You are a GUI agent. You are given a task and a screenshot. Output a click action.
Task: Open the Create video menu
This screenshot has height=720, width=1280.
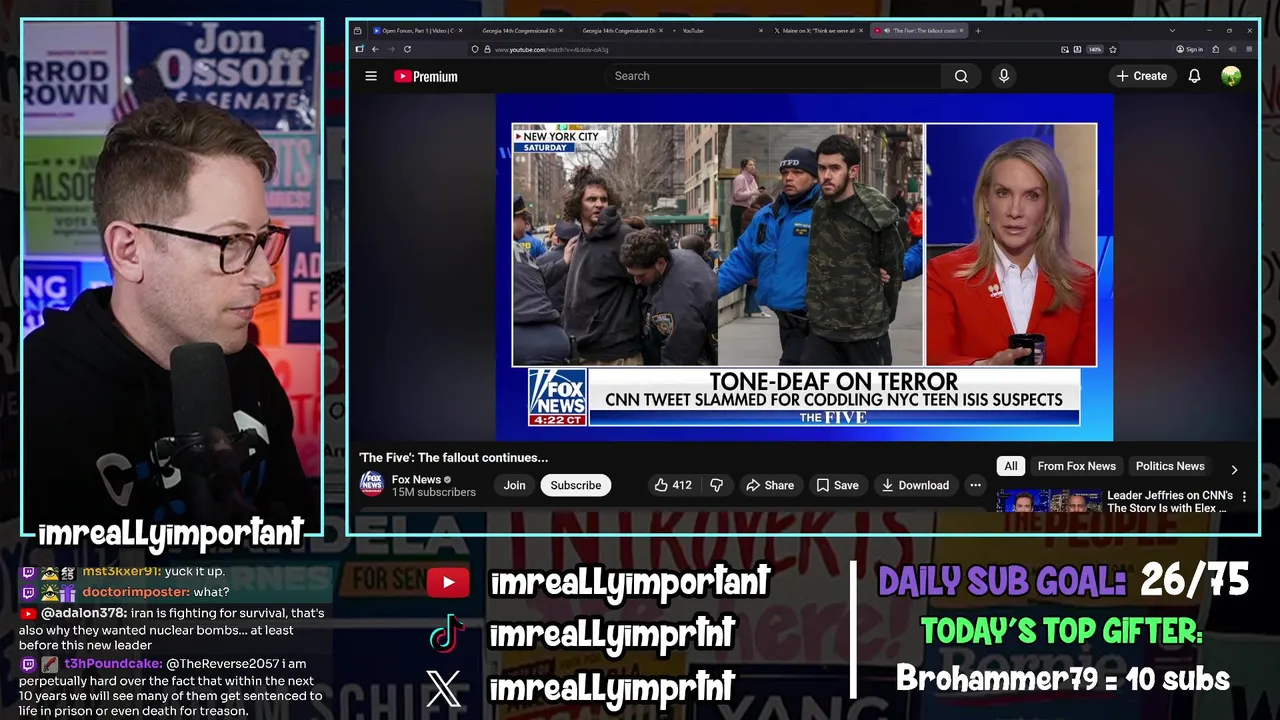1141,76
